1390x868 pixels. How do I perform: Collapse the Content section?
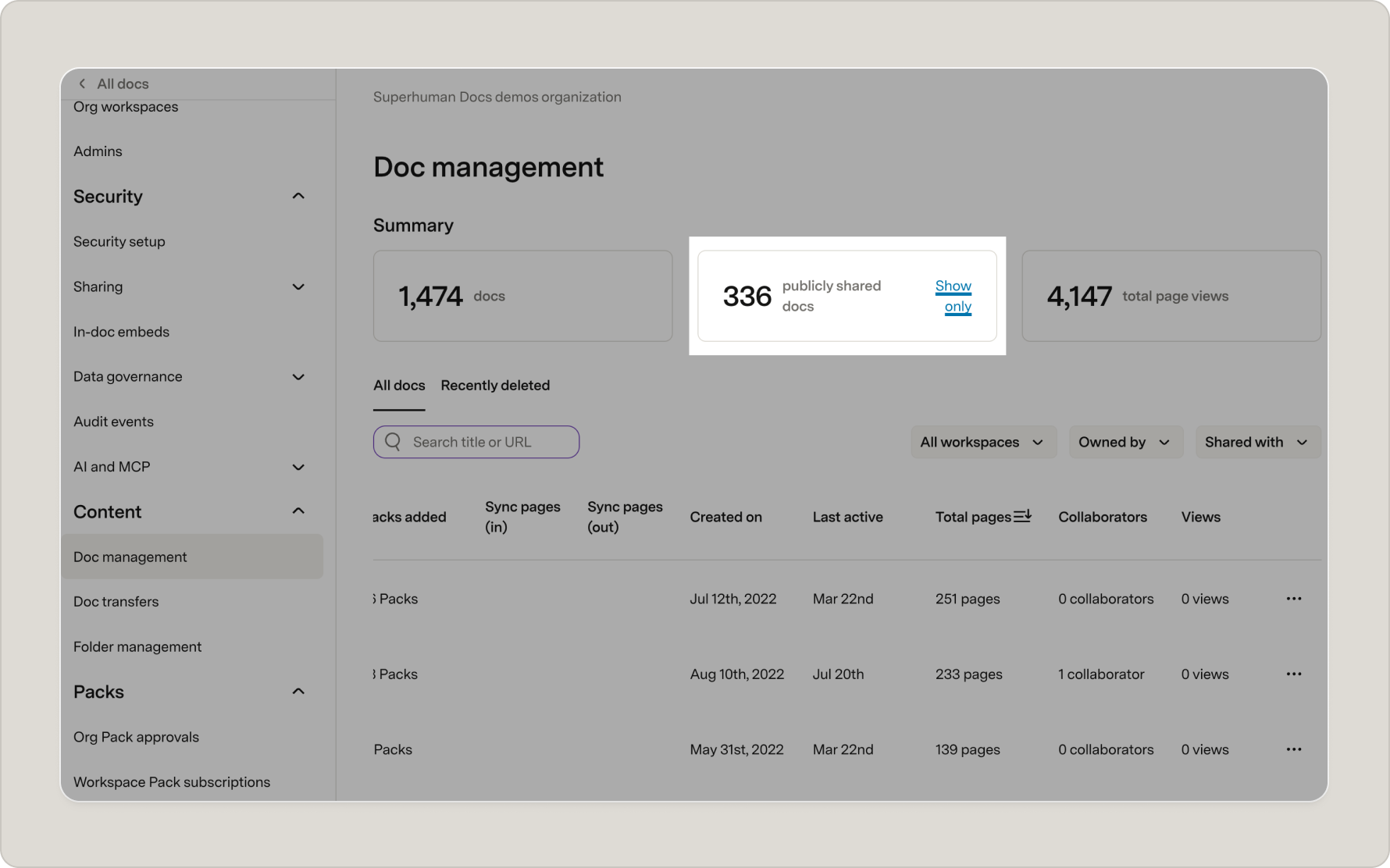[x=298, y=511]
